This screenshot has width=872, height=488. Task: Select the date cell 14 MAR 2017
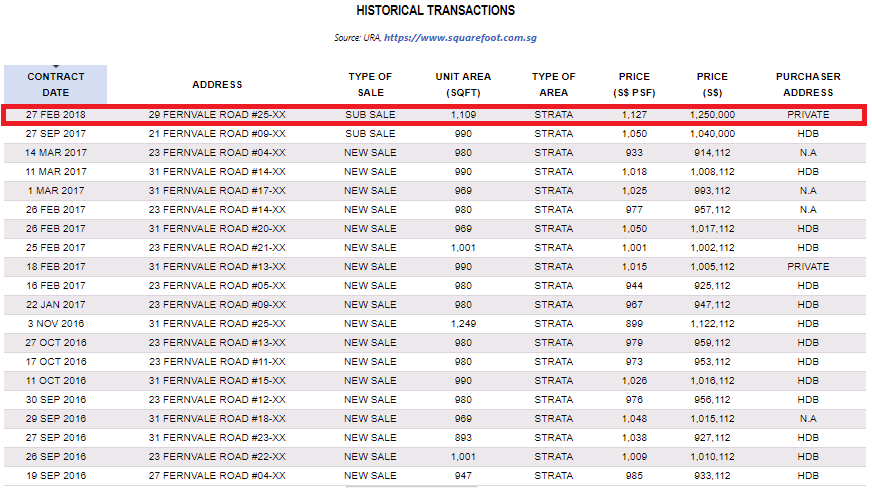point(56,152)
